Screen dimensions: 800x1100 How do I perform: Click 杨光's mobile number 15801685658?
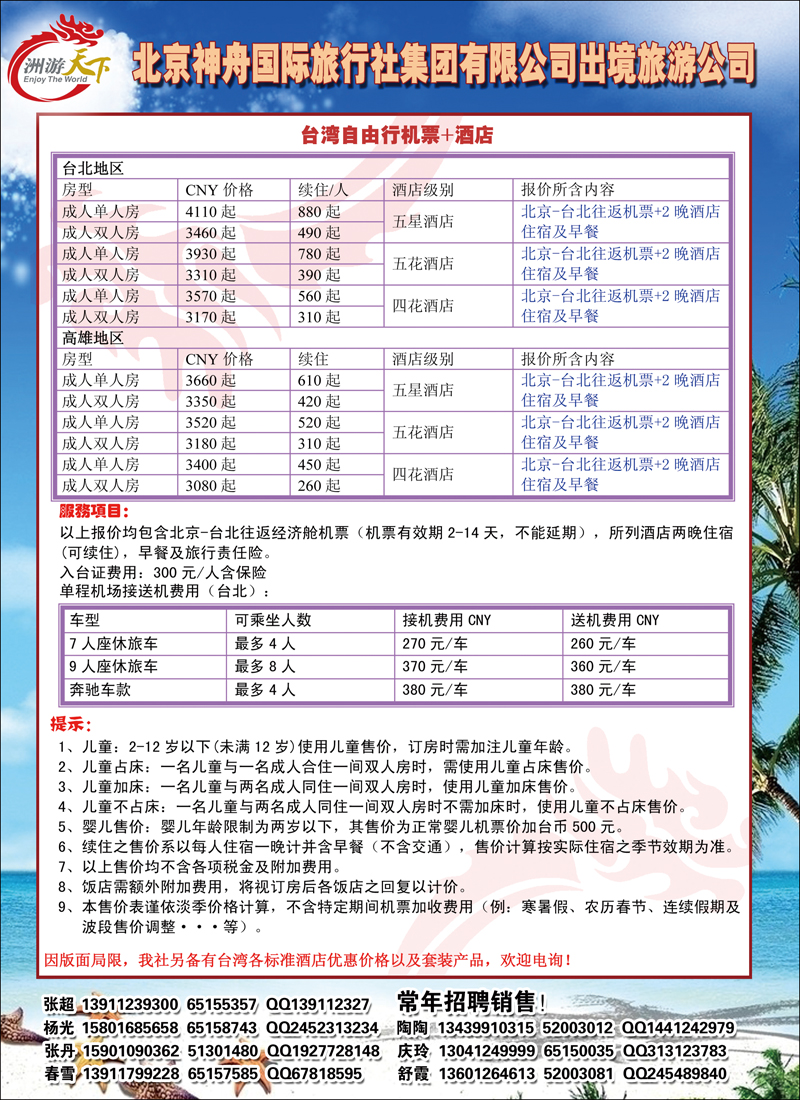click(x=131, y=1028)
